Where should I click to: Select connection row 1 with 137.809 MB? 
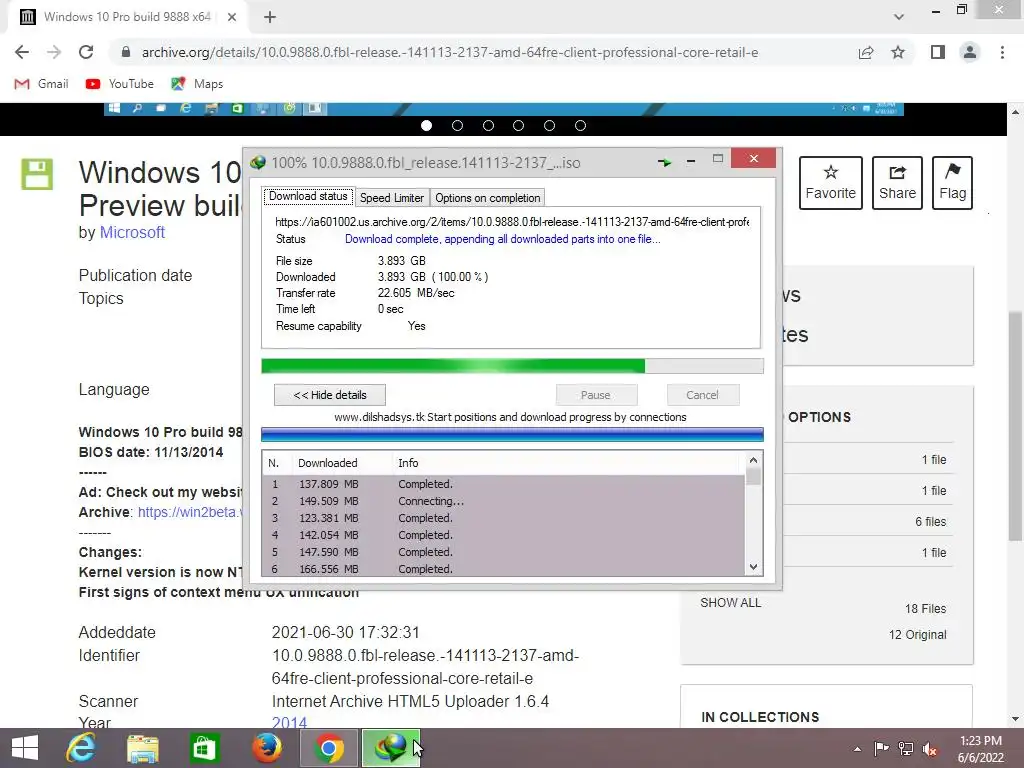coord(504,484)
